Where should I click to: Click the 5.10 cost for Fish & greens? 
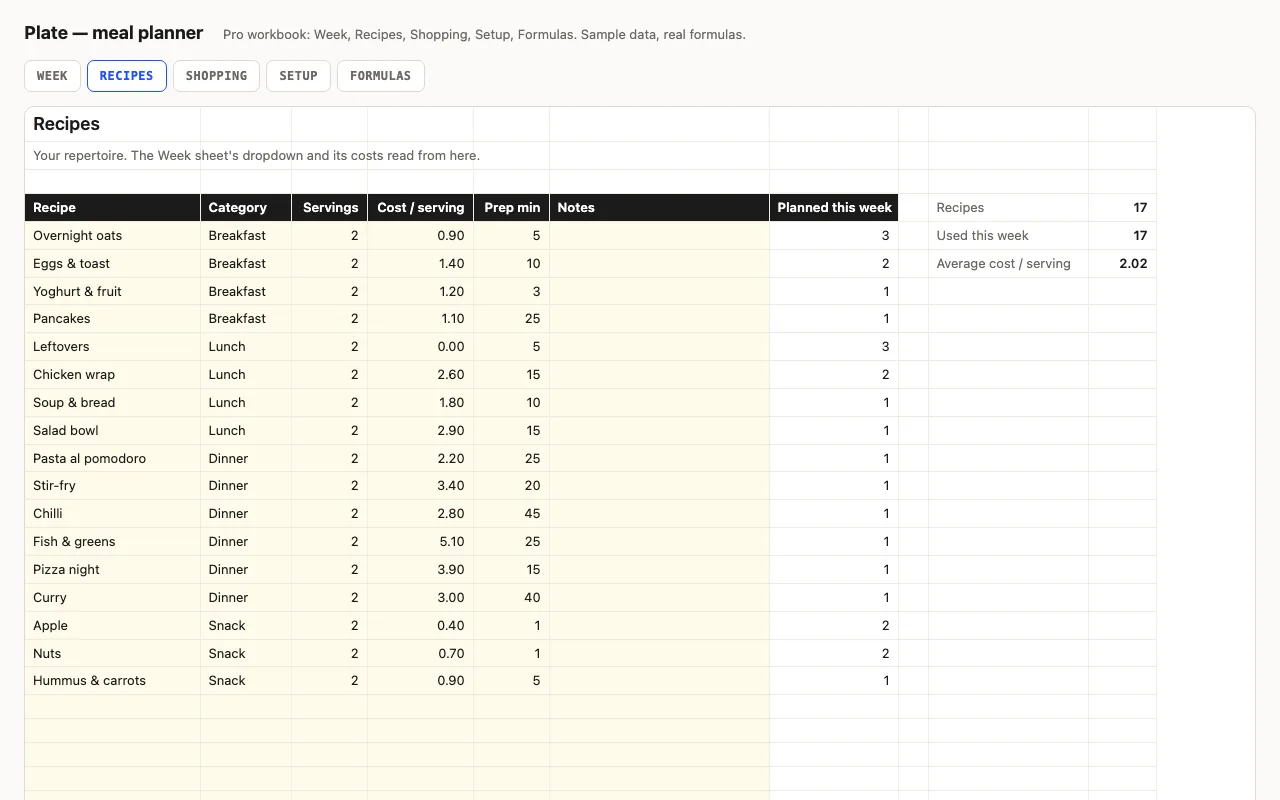pyautogui.click(x=421, y=542)
